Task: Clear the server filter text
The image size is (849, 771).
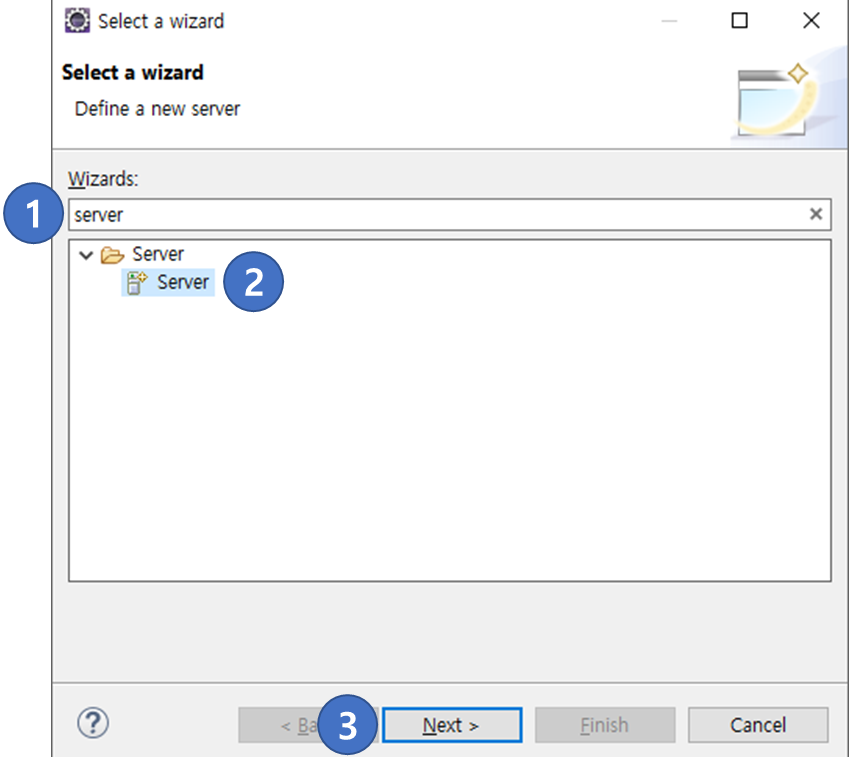Action: [x=815, y=214]
